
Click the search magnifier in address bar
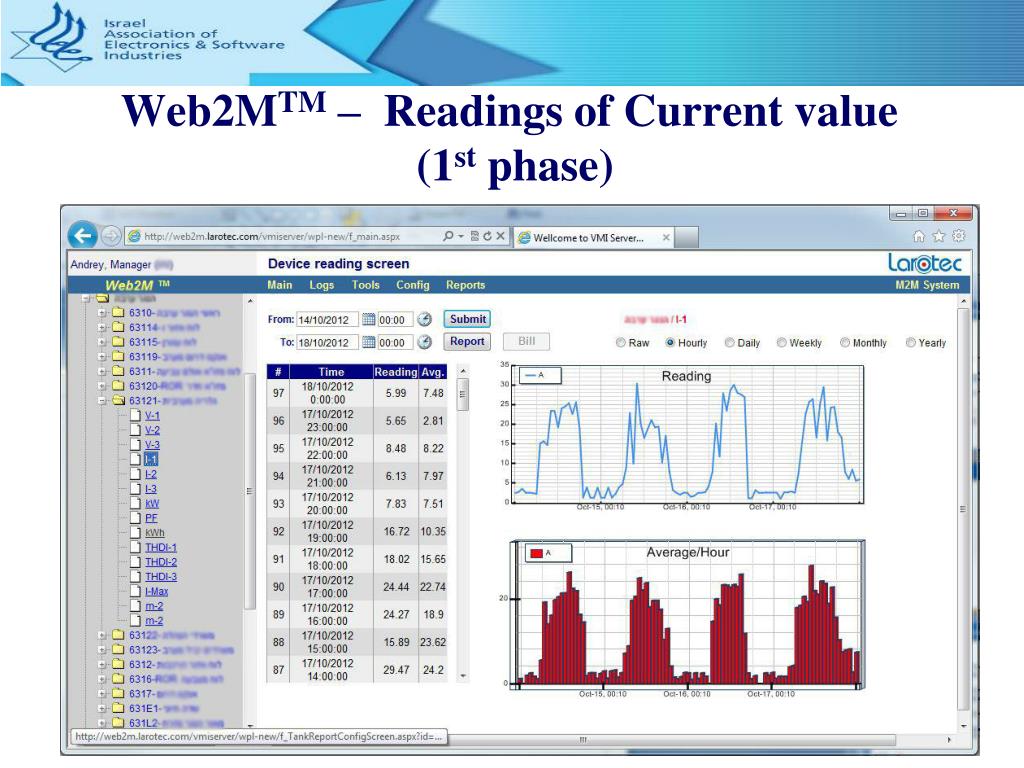tap(448, 236)
